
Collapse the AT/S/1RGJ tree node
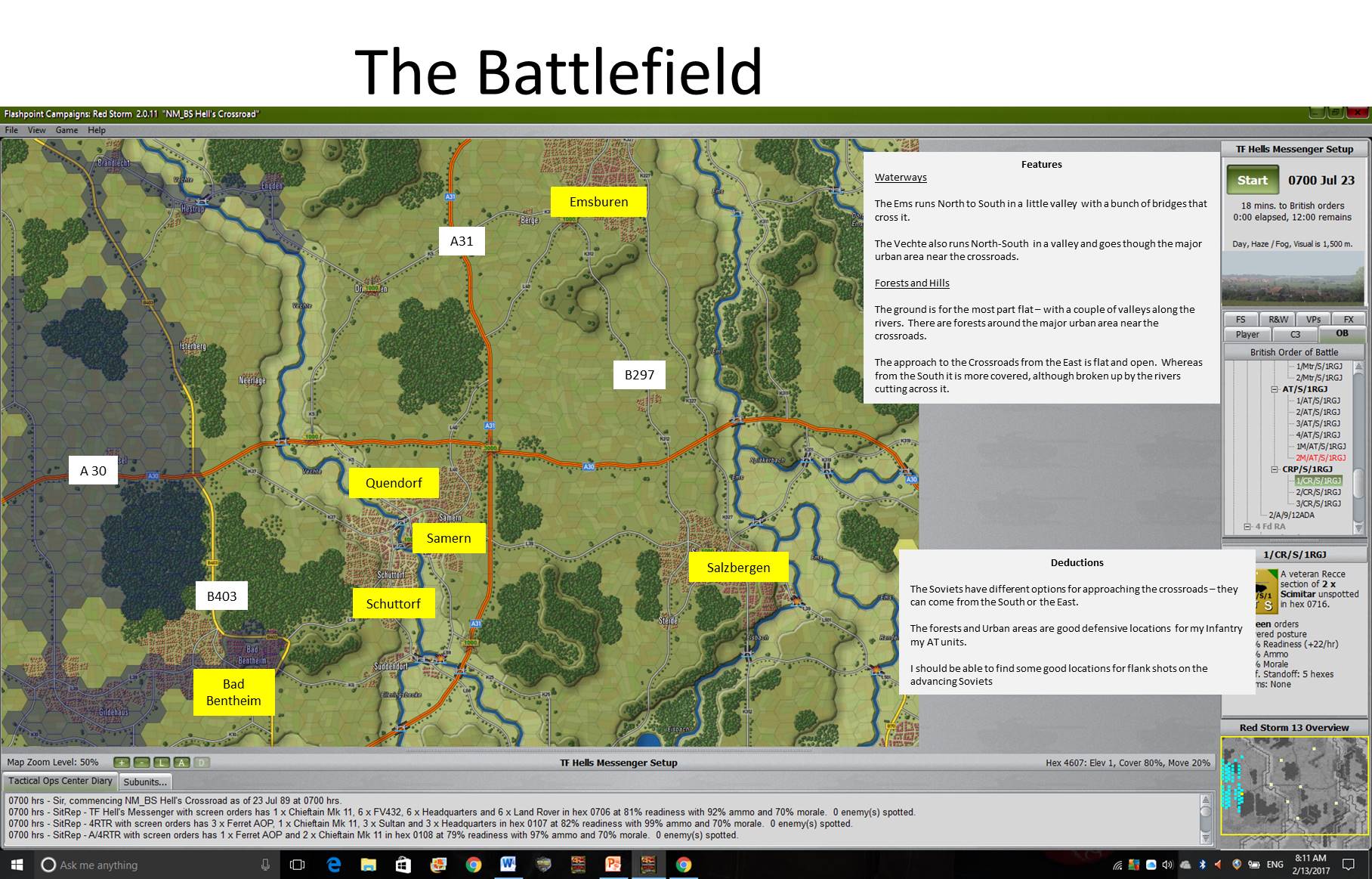coord(1275,389)
